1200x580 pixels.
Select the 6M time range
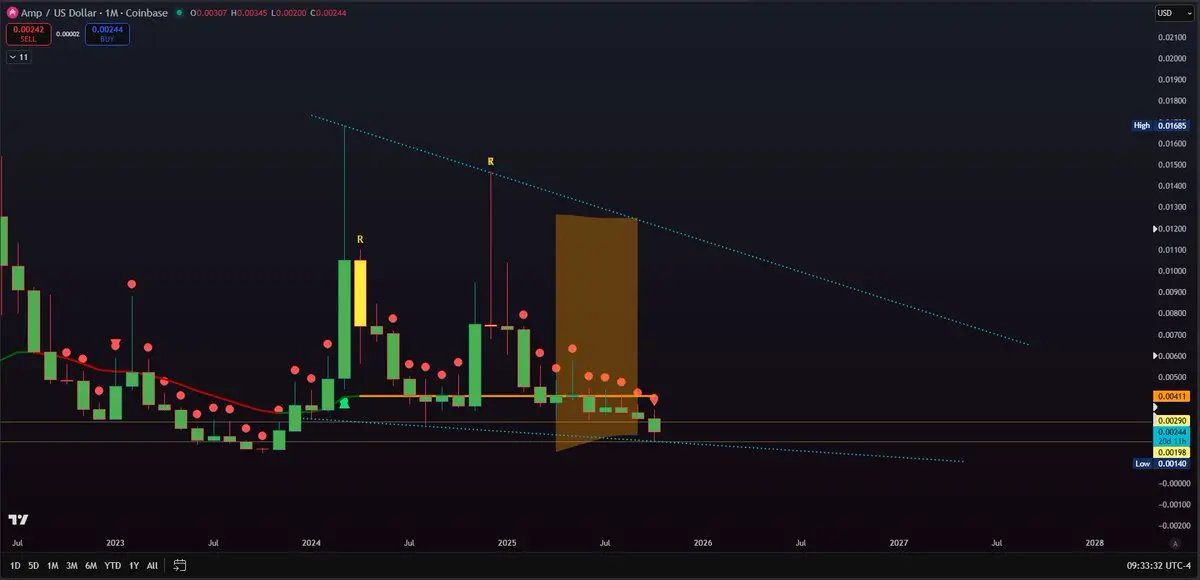[x=91, y=565]
